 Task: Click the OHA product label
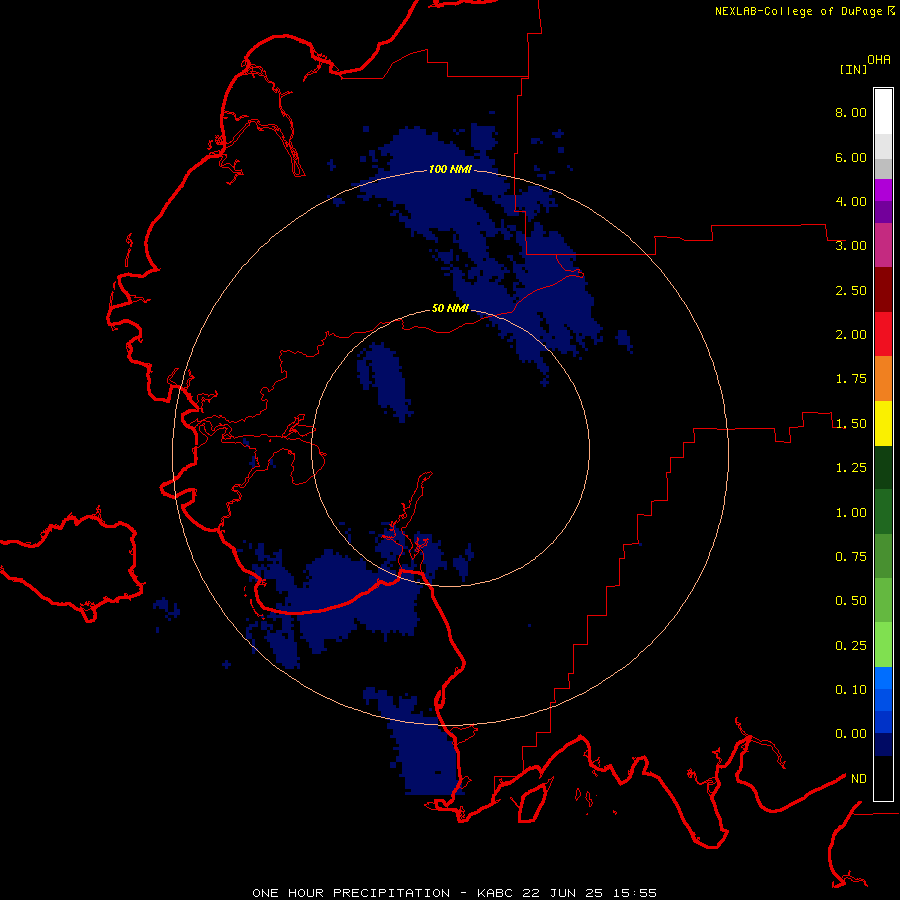879,60
